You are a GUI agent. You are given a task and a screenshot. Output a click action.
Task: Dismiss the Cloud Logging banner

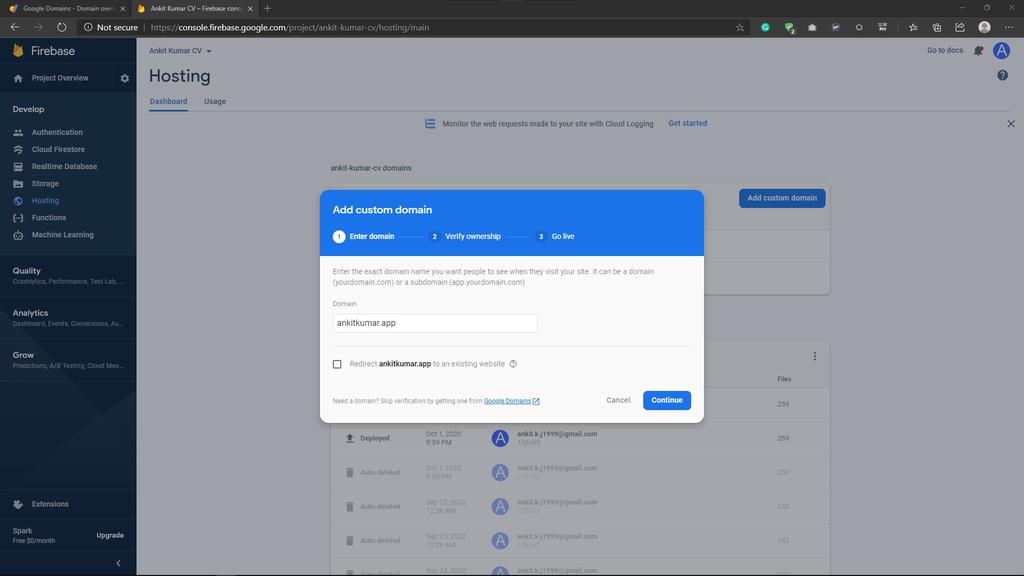[1011, 123]
